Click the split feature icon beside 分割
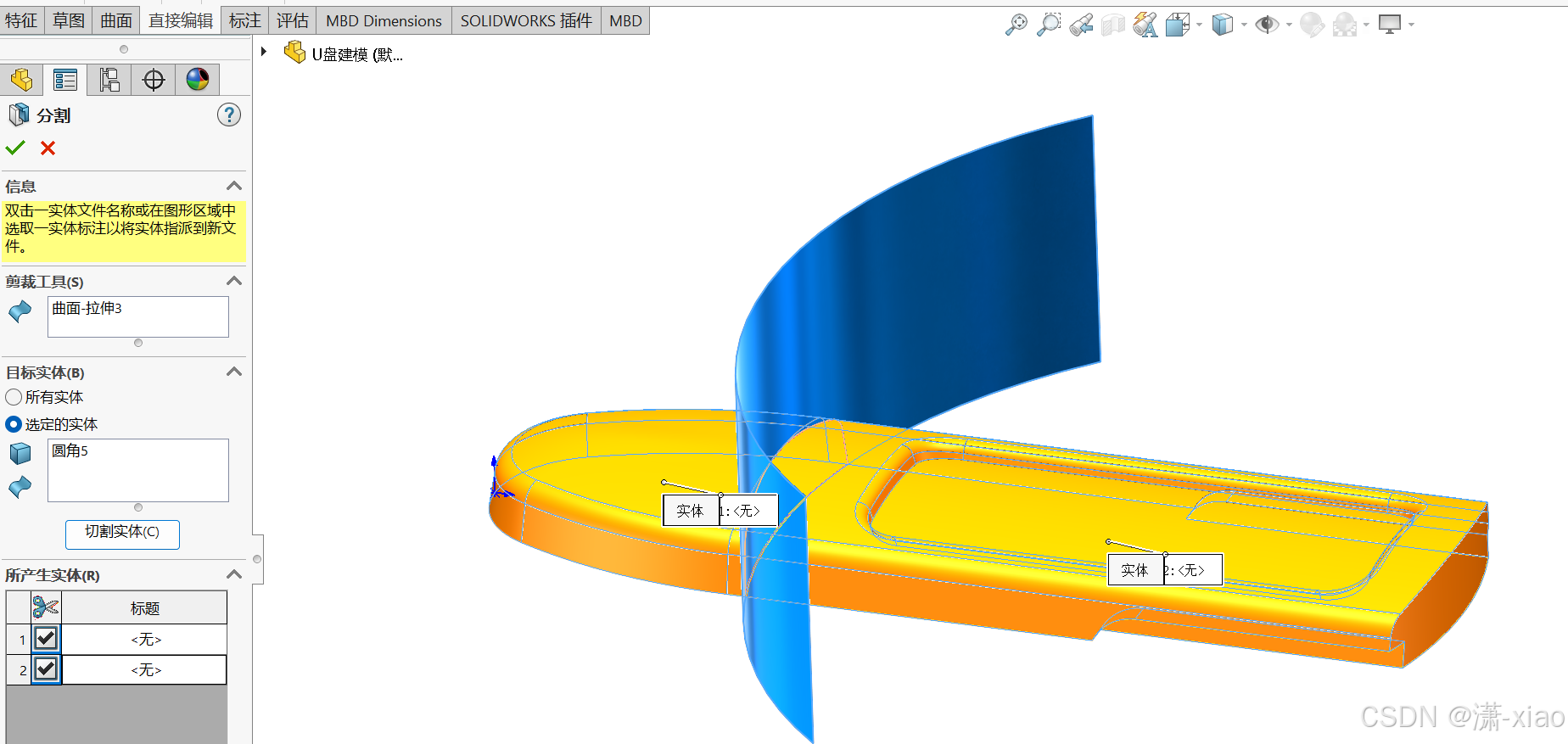This screenshot has height=744, width=1568. click(19, 115)
